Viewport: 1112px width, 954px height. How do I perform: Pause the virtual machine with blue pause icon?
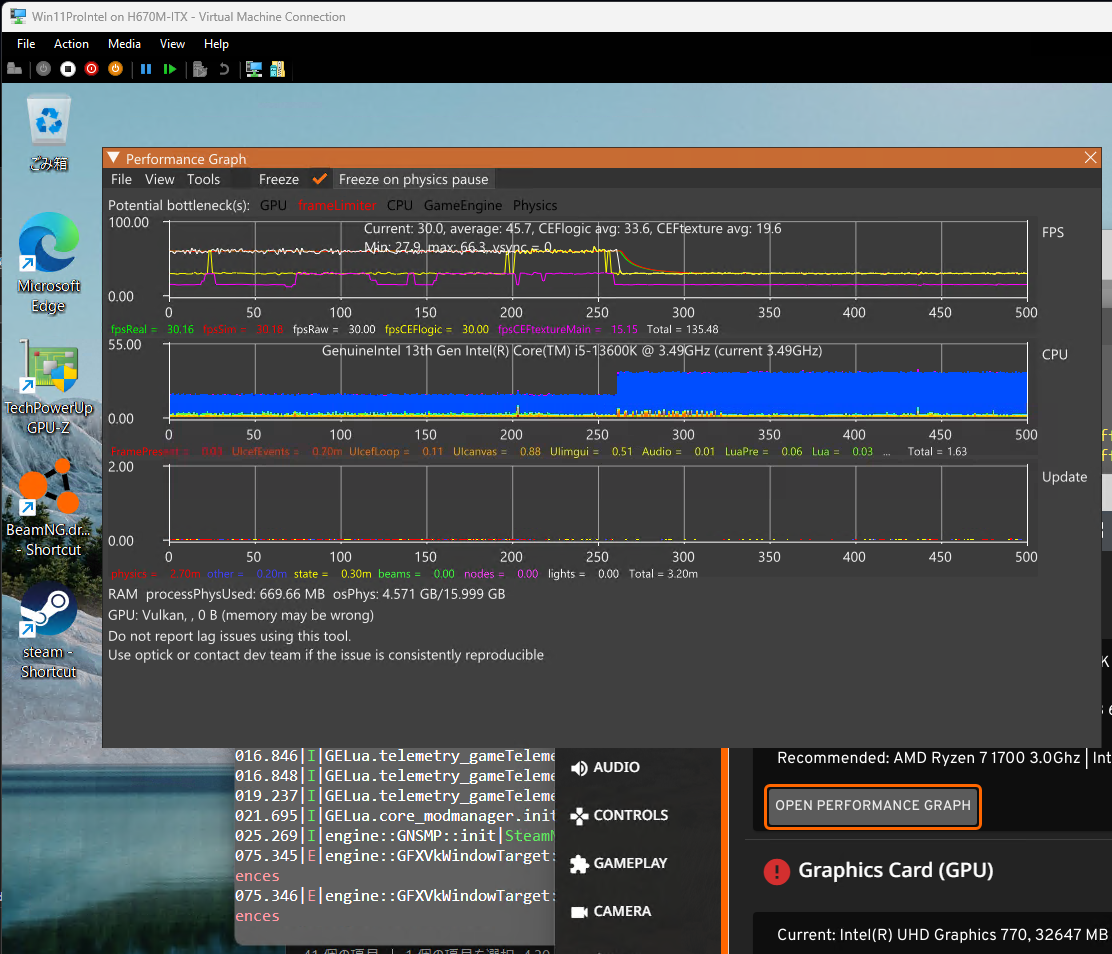[146, 69]
